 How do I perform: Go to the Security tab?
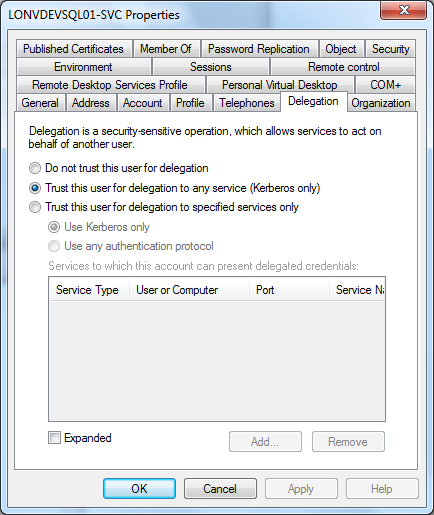pyautogui.click(x=391, y=49)
